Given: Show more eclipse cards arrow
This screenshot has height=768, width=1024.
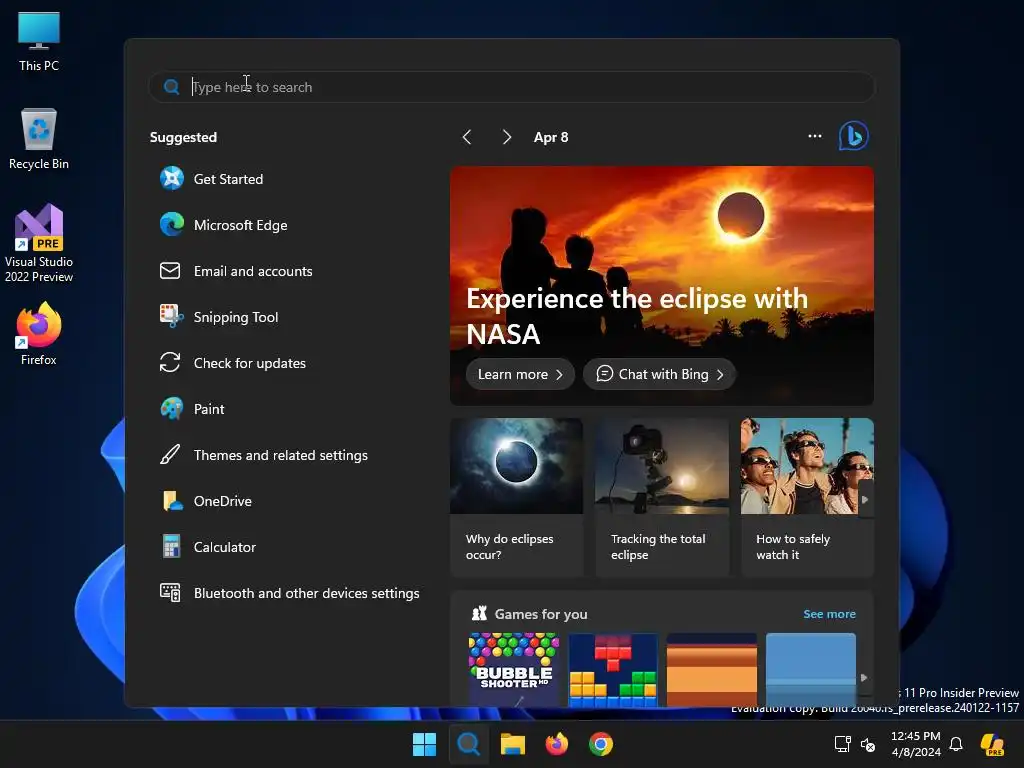Looking at the screenshot, I should 865,500.
